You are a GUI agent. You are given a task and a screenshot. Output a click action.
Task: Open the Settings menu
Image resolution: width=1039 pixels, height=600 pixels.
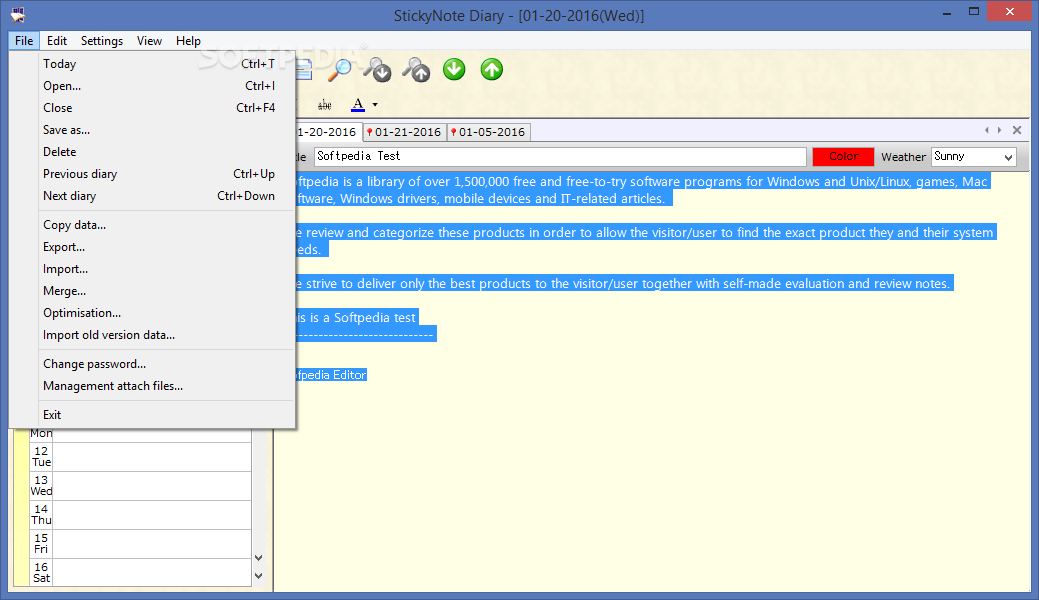pos(102,40)
